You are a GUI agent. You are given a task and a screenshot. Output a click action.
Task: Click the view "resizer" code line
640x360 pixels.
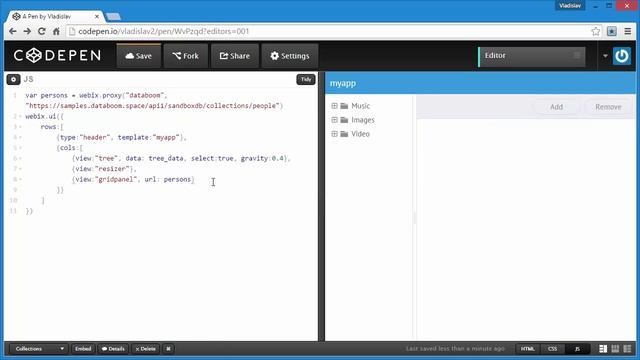coord(104,169)
